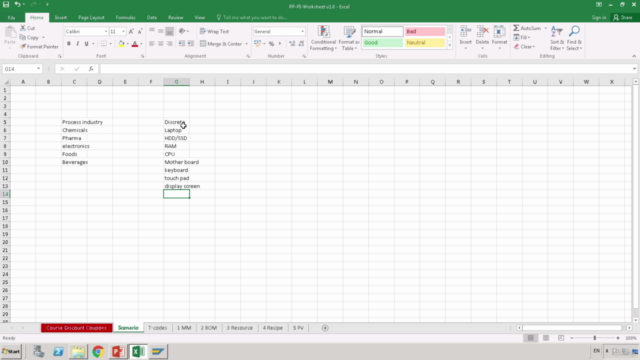Apply the red Font Color A
640x360 pixels.
coord(135,44)
